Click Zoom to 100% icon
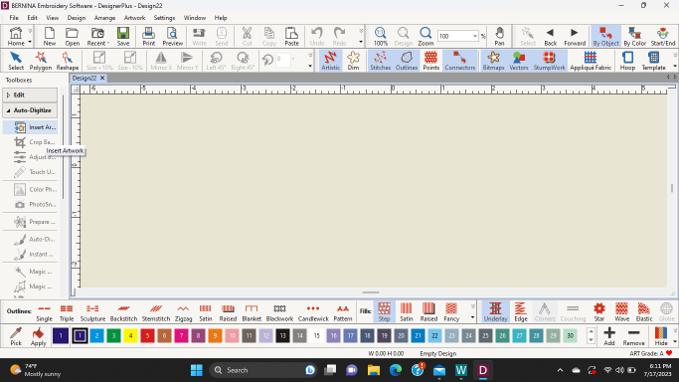 pos(381,37)
